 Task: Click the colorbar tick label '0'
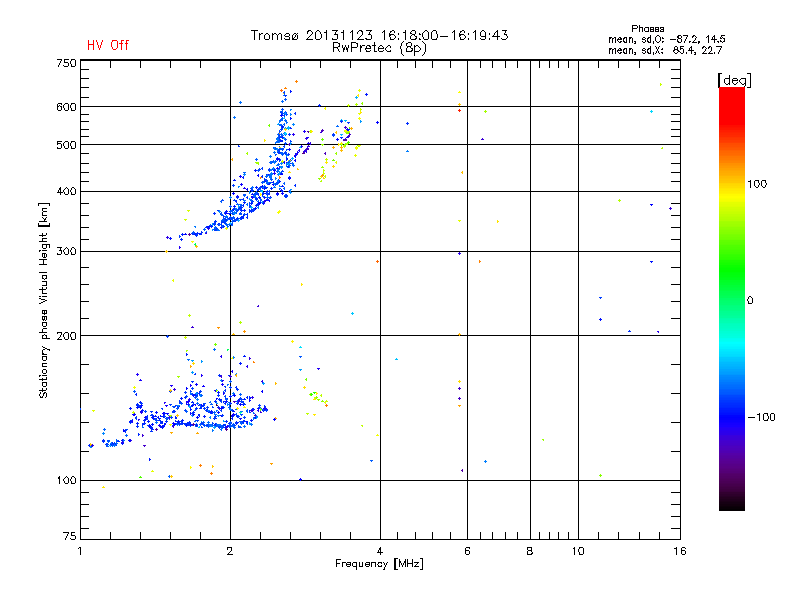[x=750, y=301]
